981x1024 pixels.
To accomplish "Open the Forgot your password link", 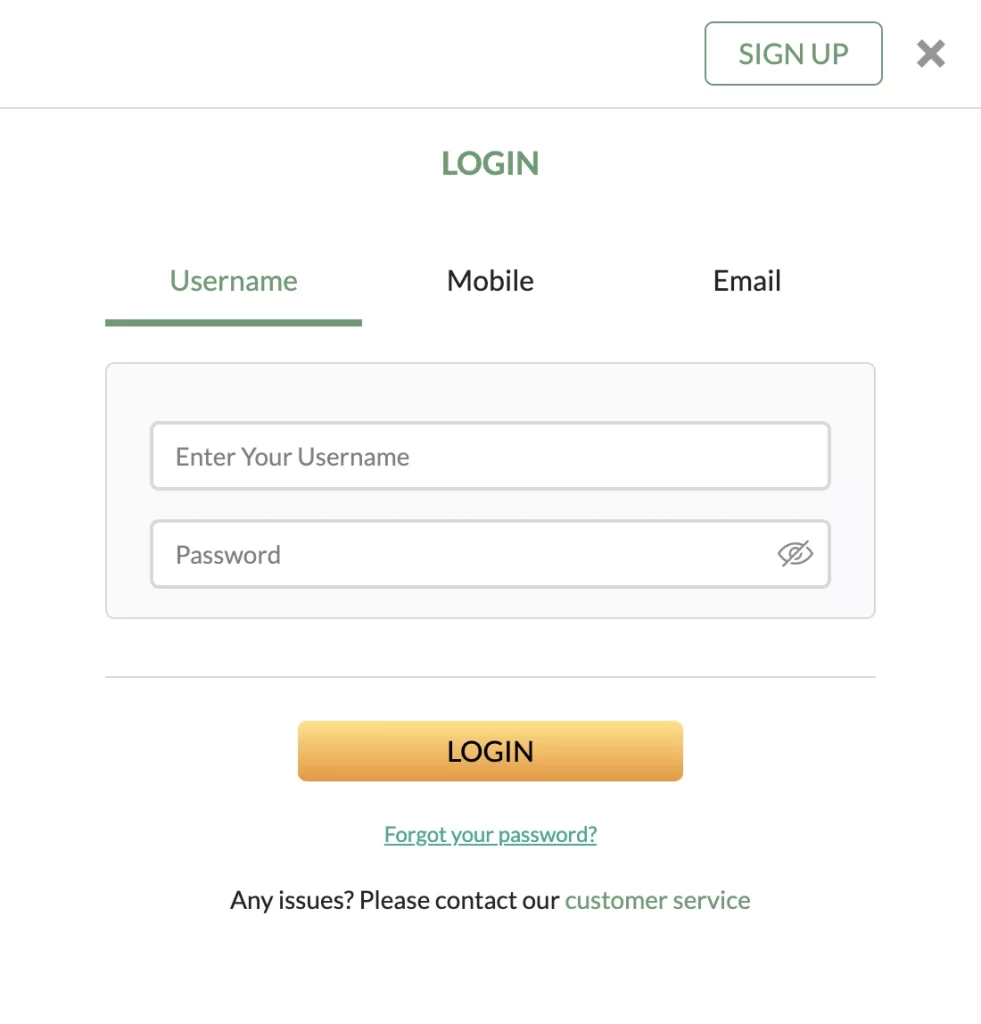I will (x=489, y=834).
